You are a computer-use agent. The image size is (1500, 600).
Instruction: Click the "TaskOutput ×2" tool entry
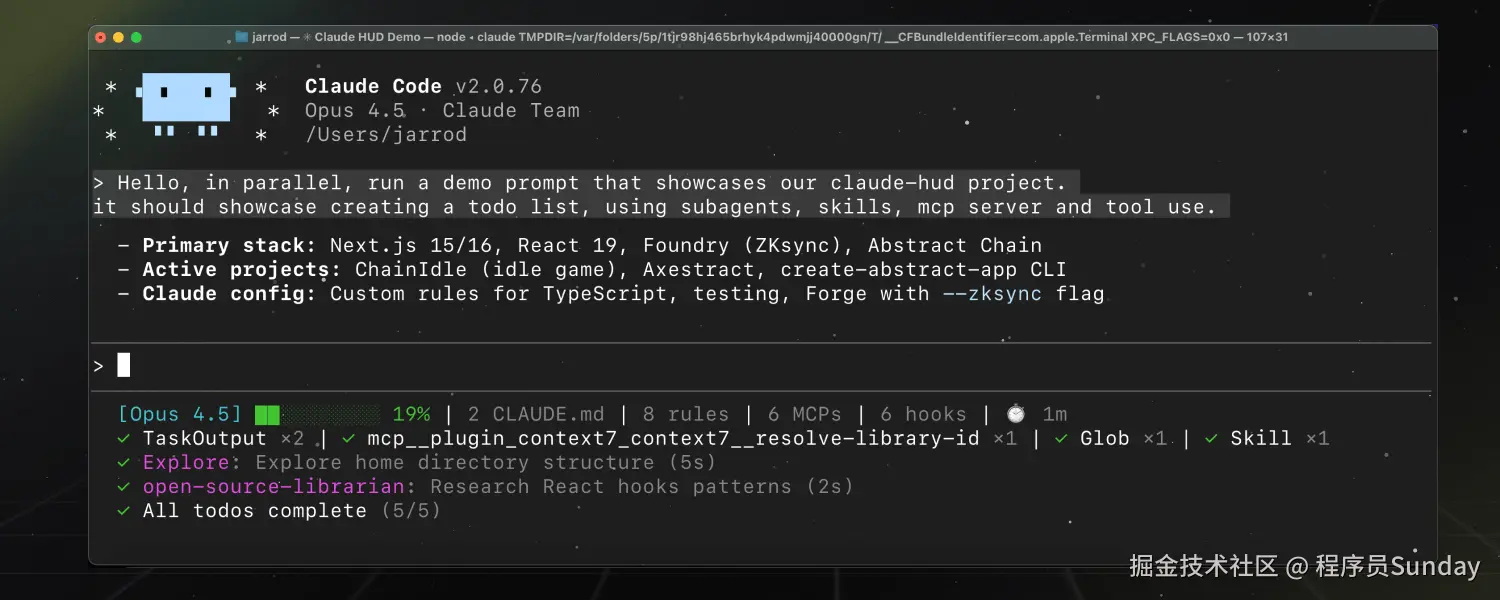pyautogui.click(x=223, y=438)
